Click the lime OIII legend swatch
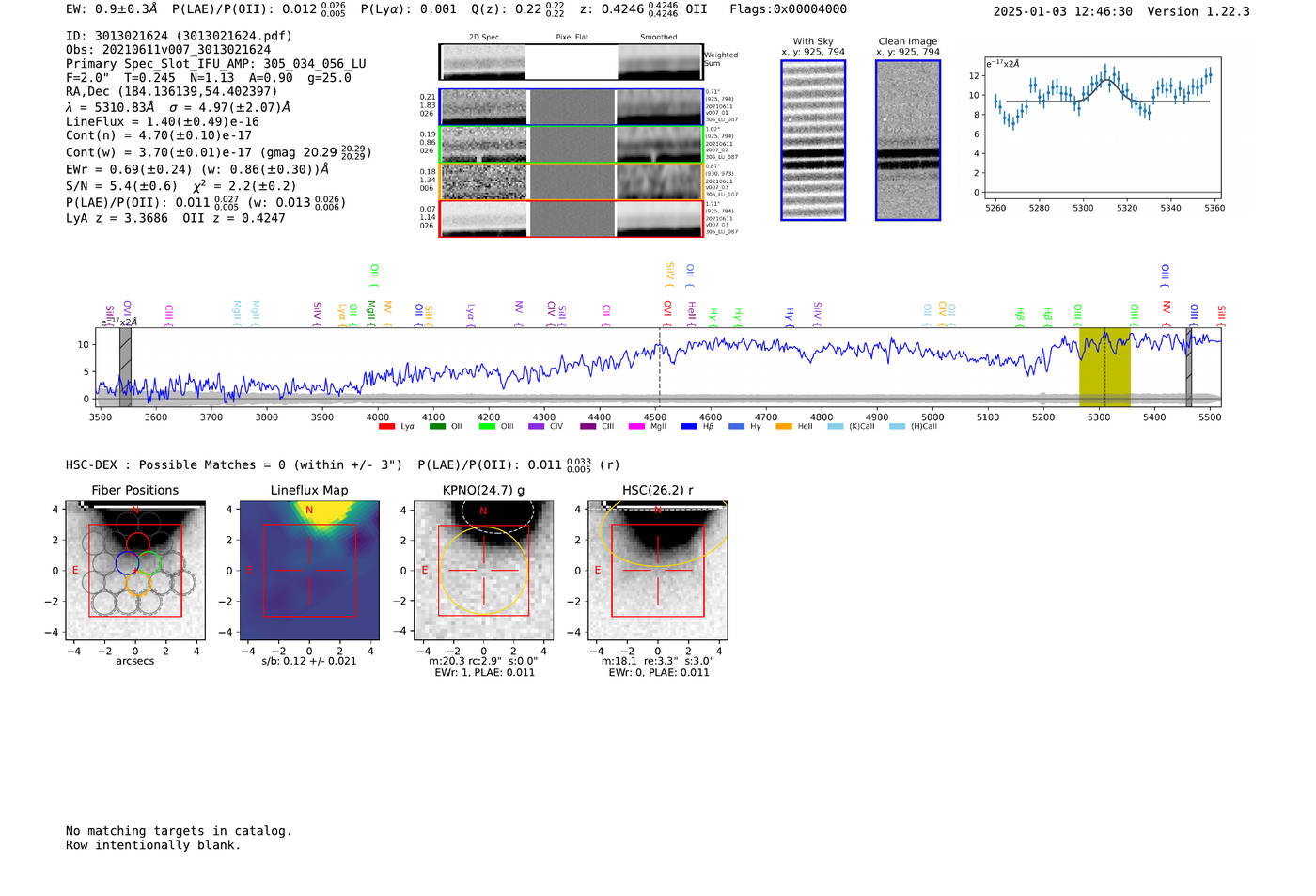1316x896 pixels. [486, 427]
